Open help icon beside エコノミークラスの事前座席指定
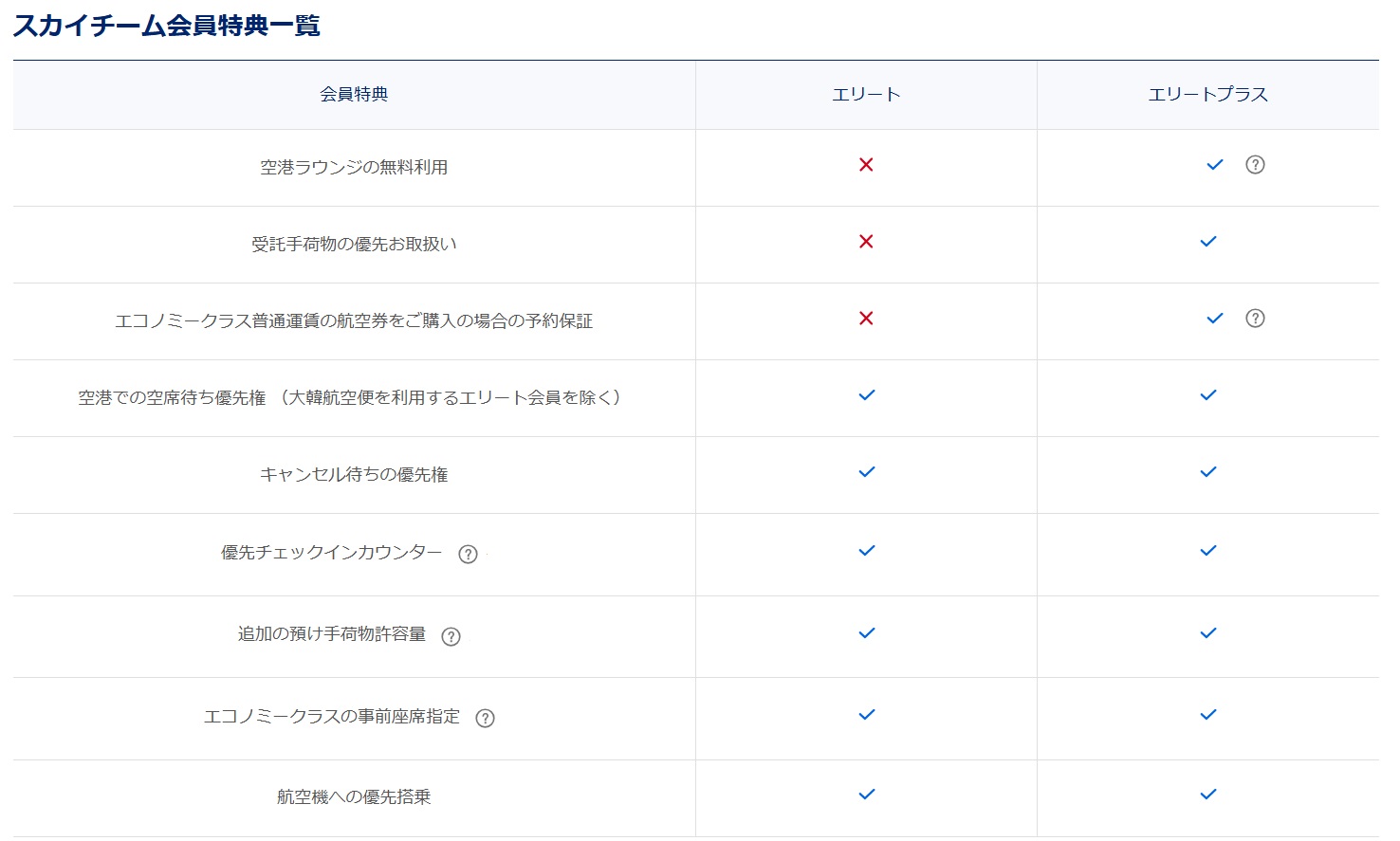This screenshot has height=841, width=1400. tap(485, 719)
